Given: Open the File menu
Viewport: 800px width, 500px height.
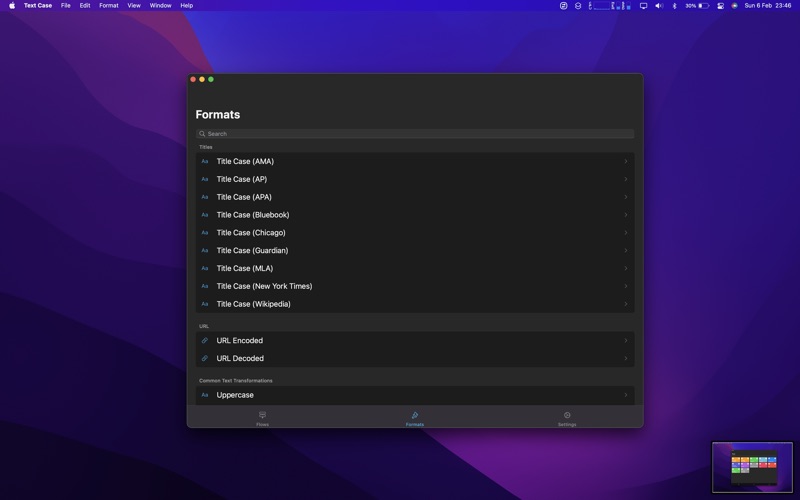Looking at the screenshot, I should point(66,6).
